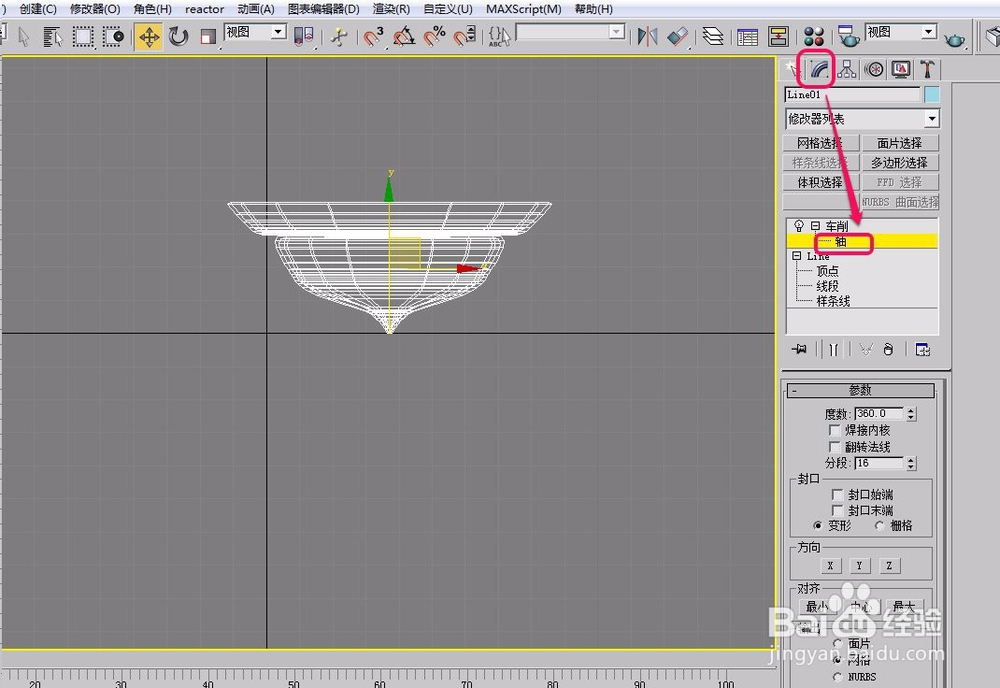Screen dimensions: 1000x688
Task: Toggle the 车削 modifier lightbulb
Action: coord(798,226)
